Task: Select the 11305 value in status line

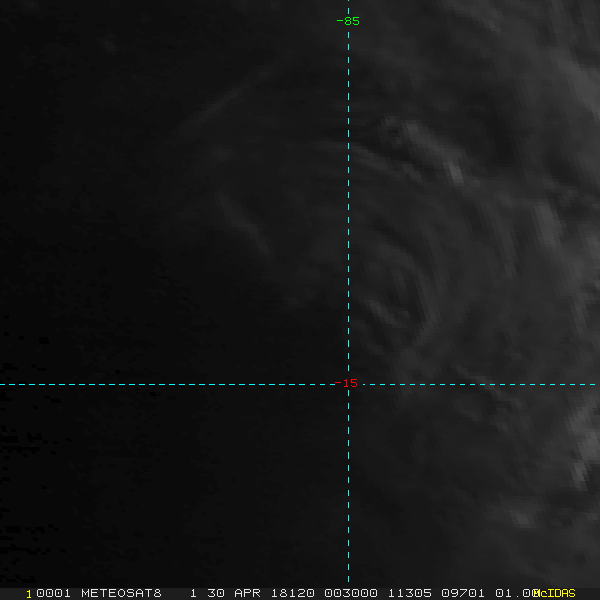Action: tap(410, 593)
